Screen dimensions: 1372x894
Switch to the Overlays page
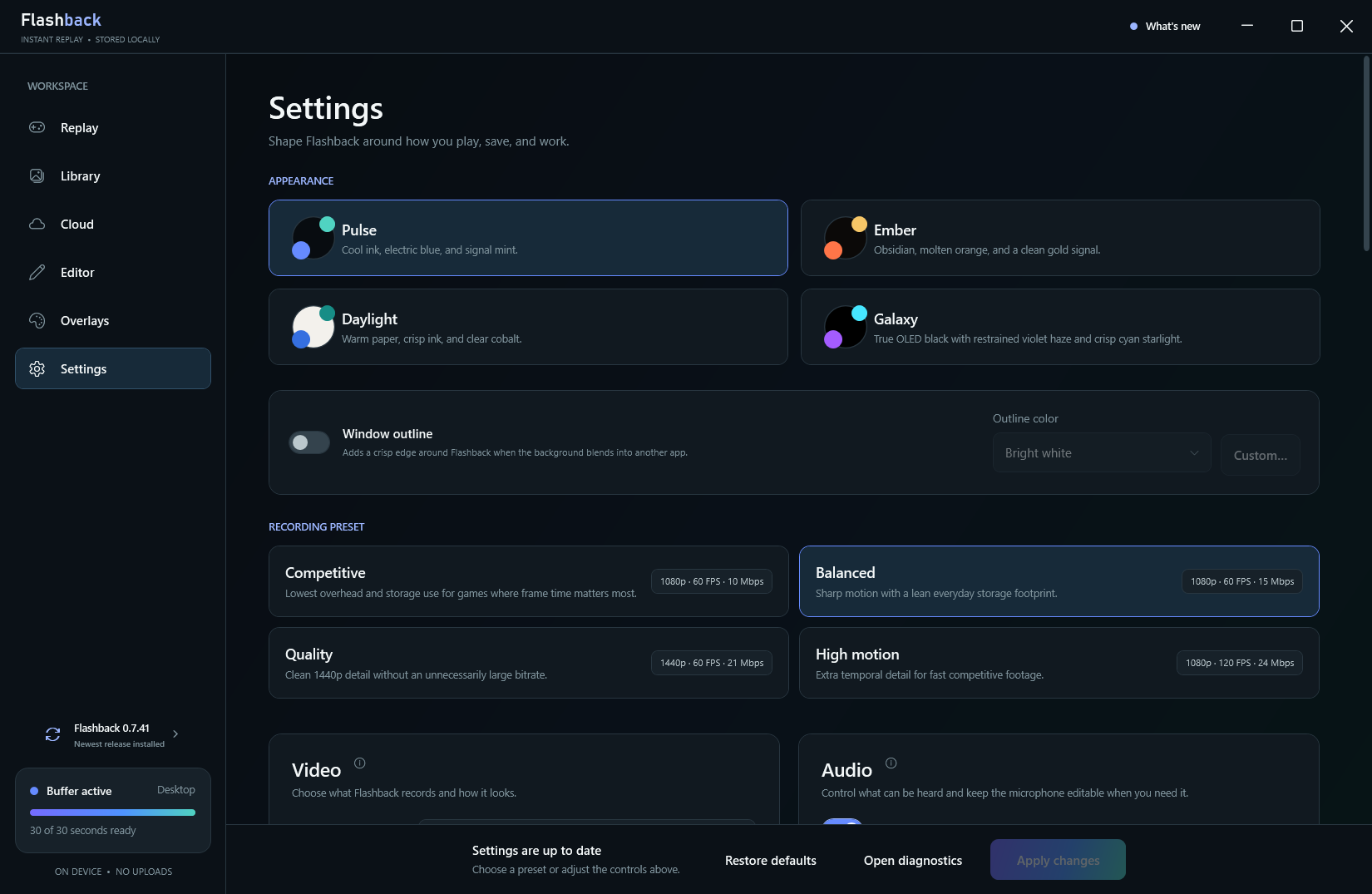pos(113,320)
